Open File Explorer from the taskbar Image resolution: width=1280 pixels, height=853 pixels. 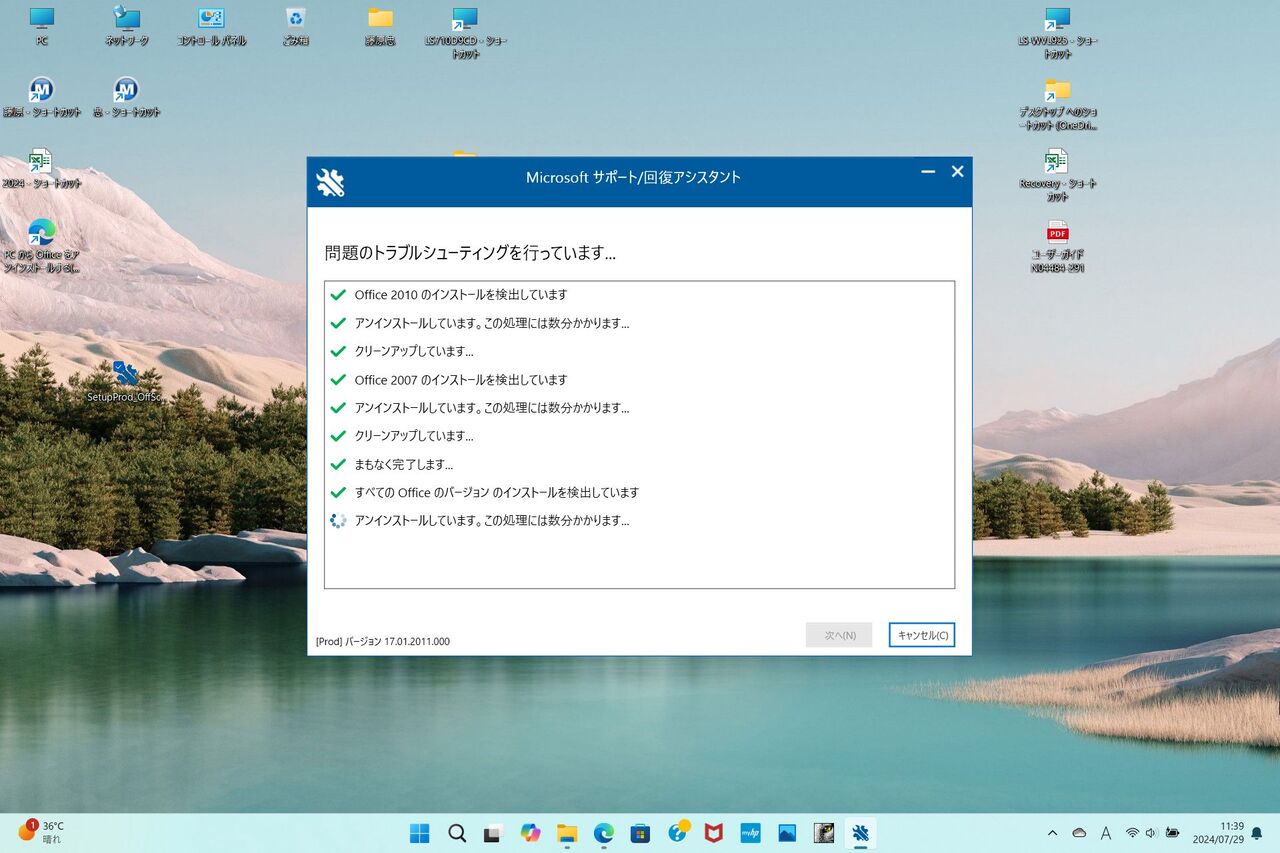(x=567, y=833)
